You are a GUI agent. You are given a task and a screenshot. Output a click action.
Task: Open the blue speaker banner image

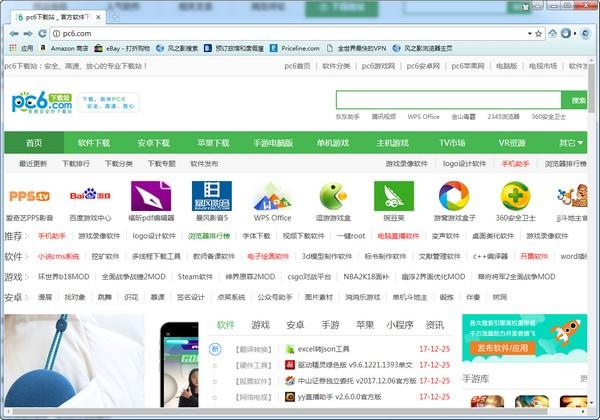75,360
